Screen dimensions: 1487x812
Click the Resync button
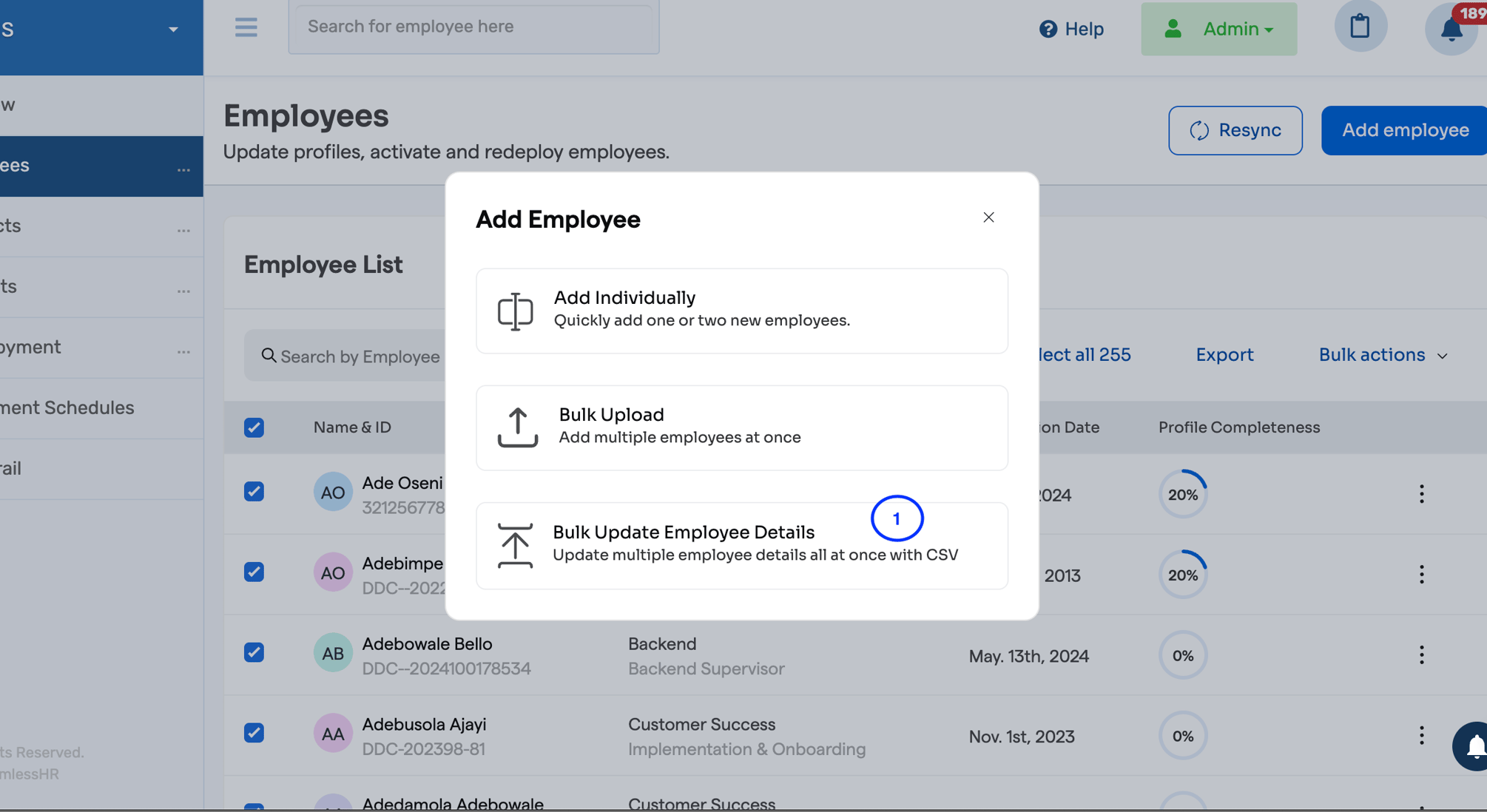tap(1235, 130)
